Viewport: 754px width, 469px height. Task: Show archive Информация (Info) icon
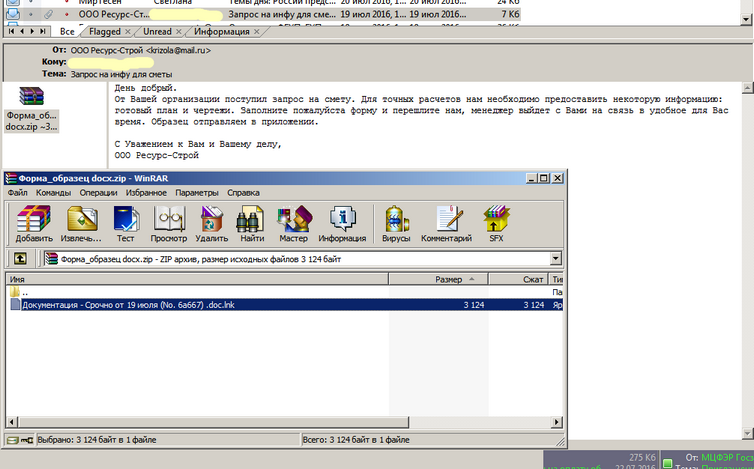click(x=342, y=224)
